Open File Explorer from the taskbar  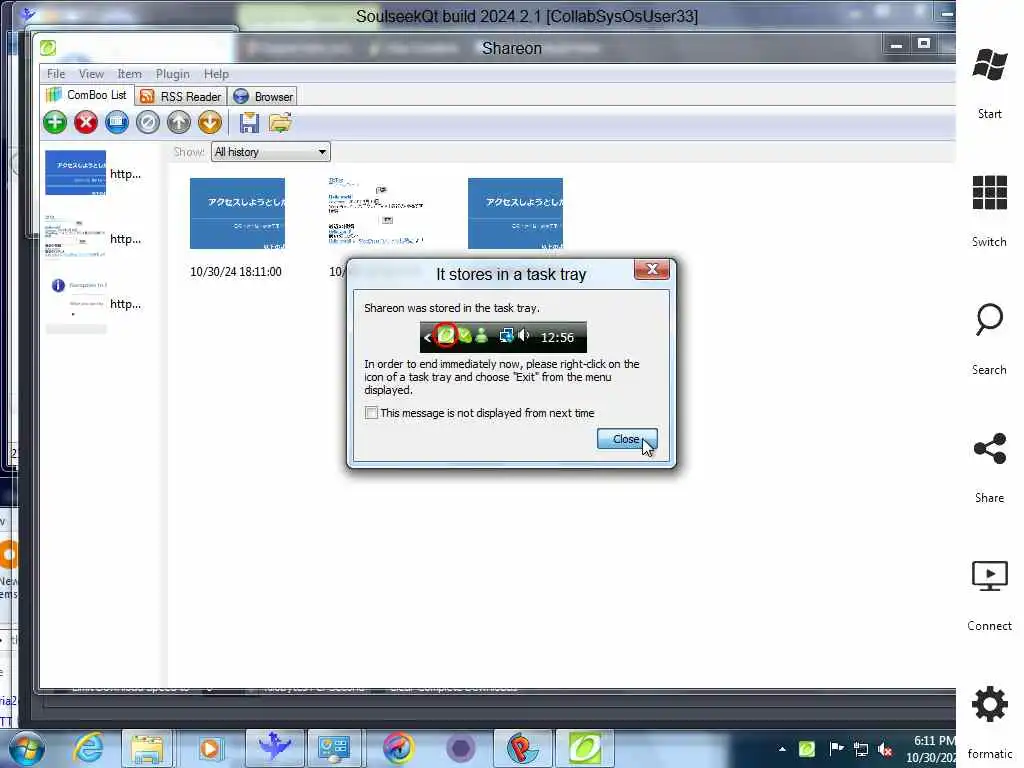pyautogui.click(x=147, y=748)
